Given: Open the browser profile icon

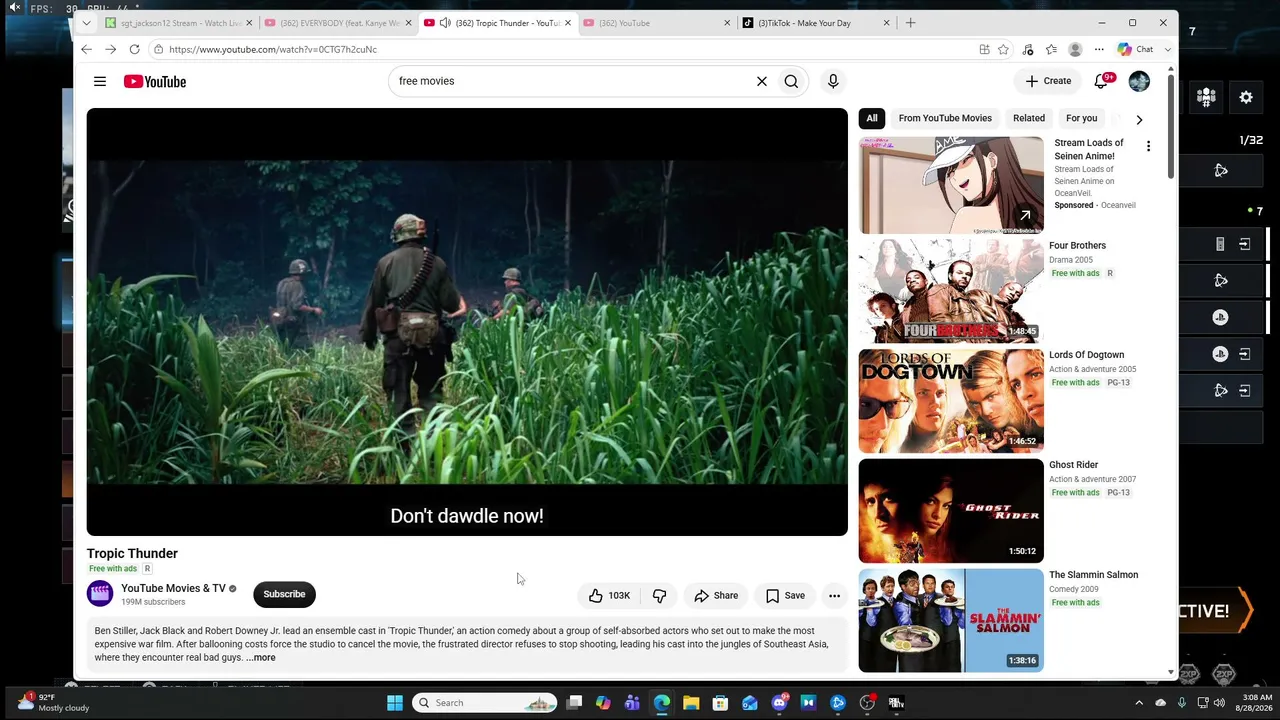Looking at the screenshot, I should (1075, 49).
